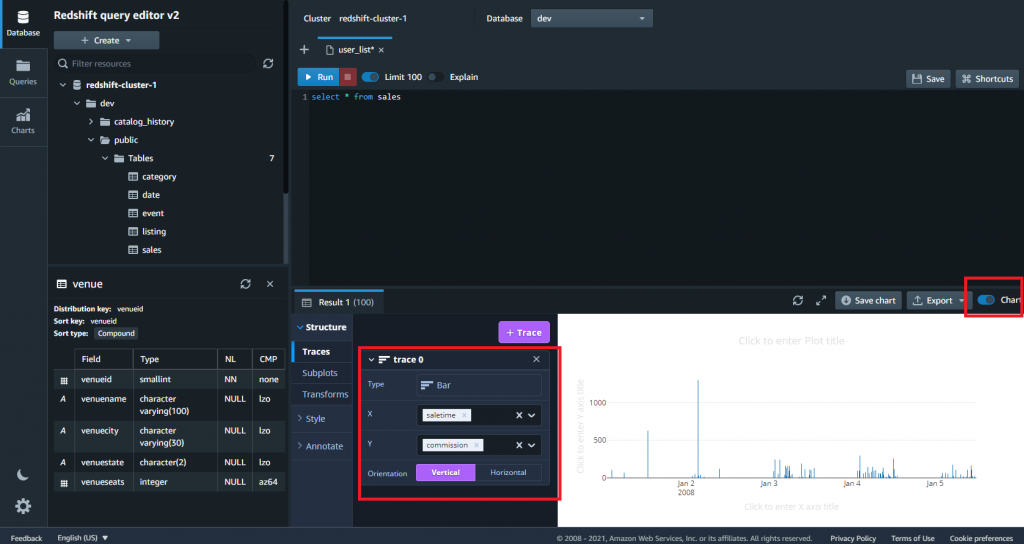The height and width of the screenshot is (544, 1024).
Task: Open the English (US) language menu
Action: point(82,538)
